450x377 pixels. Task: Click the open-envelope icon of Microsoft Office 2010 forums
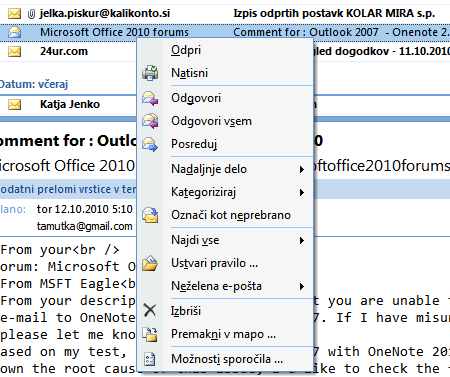(x=14, y=33)
